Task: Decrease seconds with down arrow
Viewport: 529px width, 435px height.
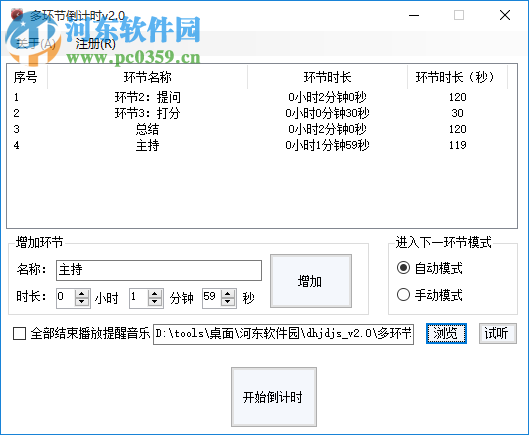Action: 228,302
